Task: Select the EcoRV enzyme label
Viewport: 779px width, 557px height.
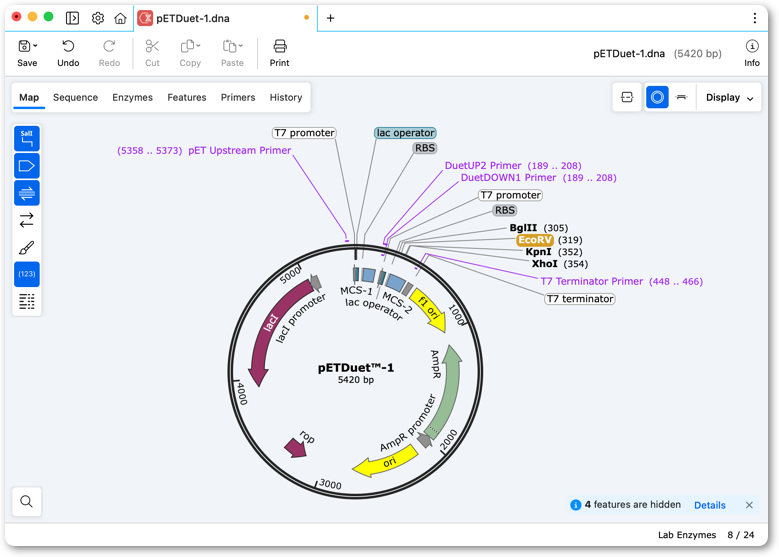Action: tap(535, 240)
